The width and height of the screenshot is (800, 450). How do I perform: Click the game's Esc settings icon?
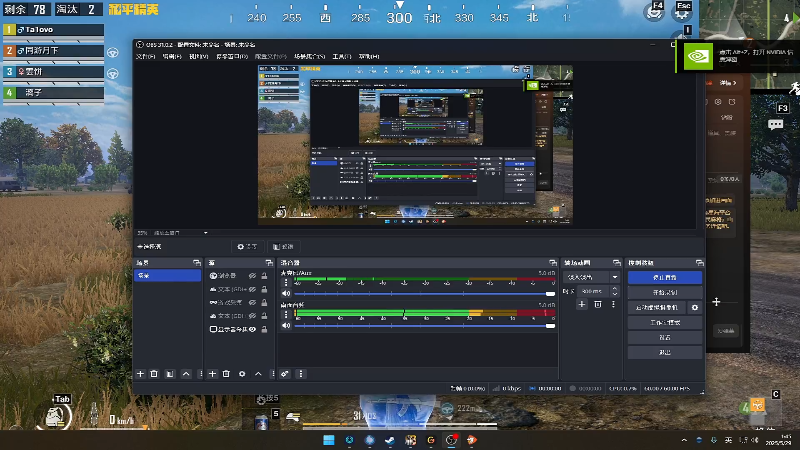(x=683, y=10)
